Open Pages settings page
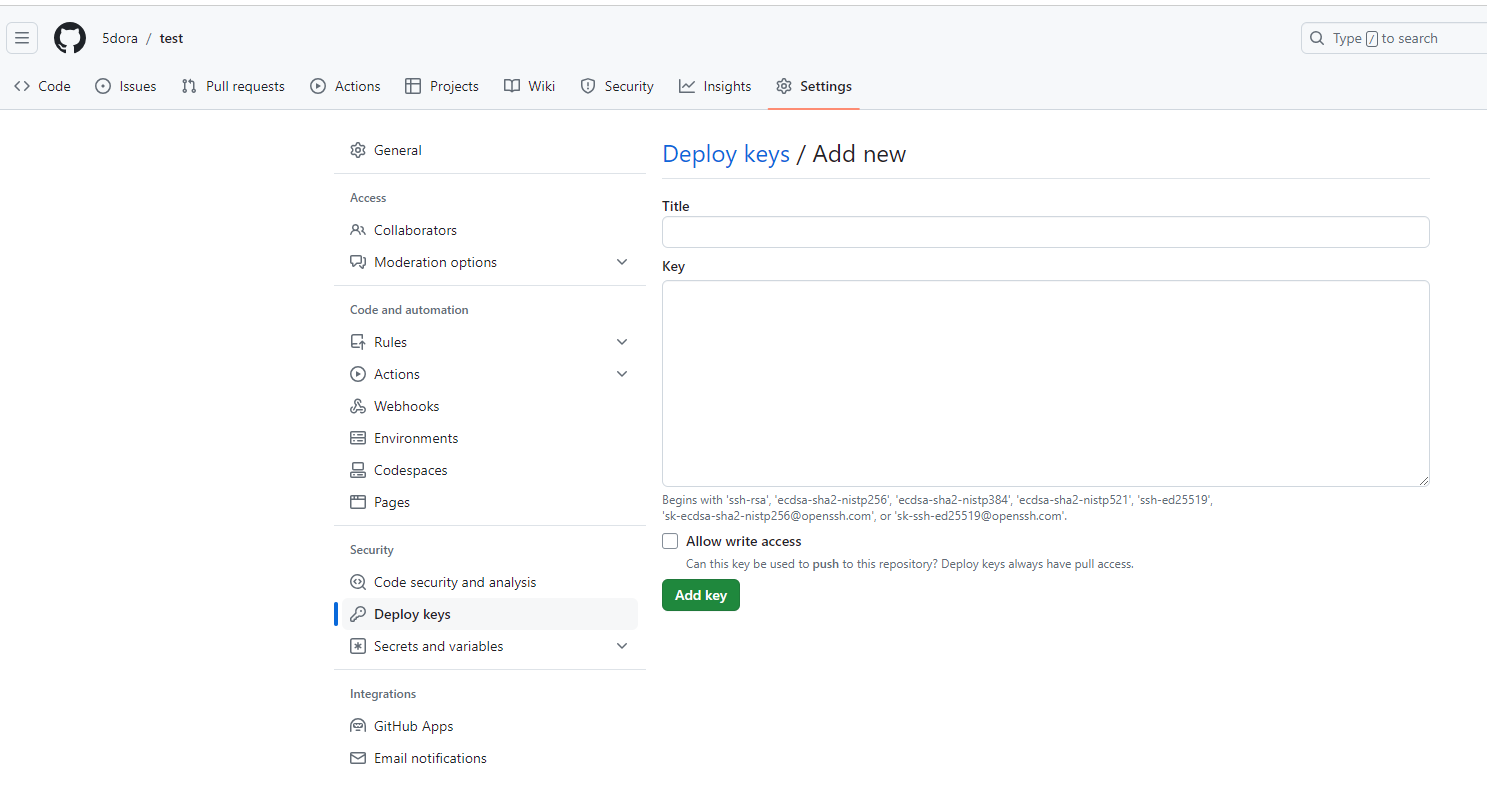The width and height of the screenshot is (1487, 803). click(x=490, y=502)
